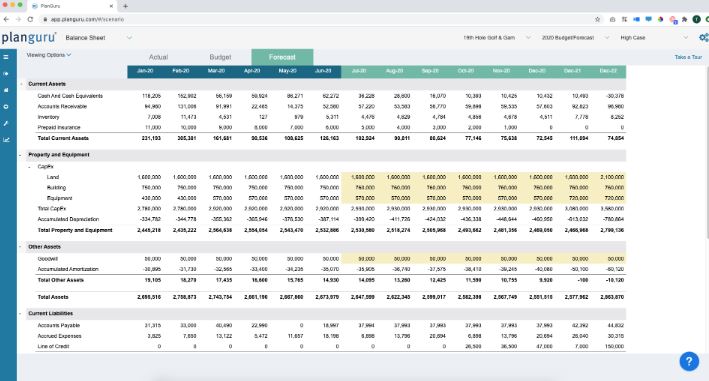Expand Viewing Options
The image size is (709, 381).
coord(49,55)
